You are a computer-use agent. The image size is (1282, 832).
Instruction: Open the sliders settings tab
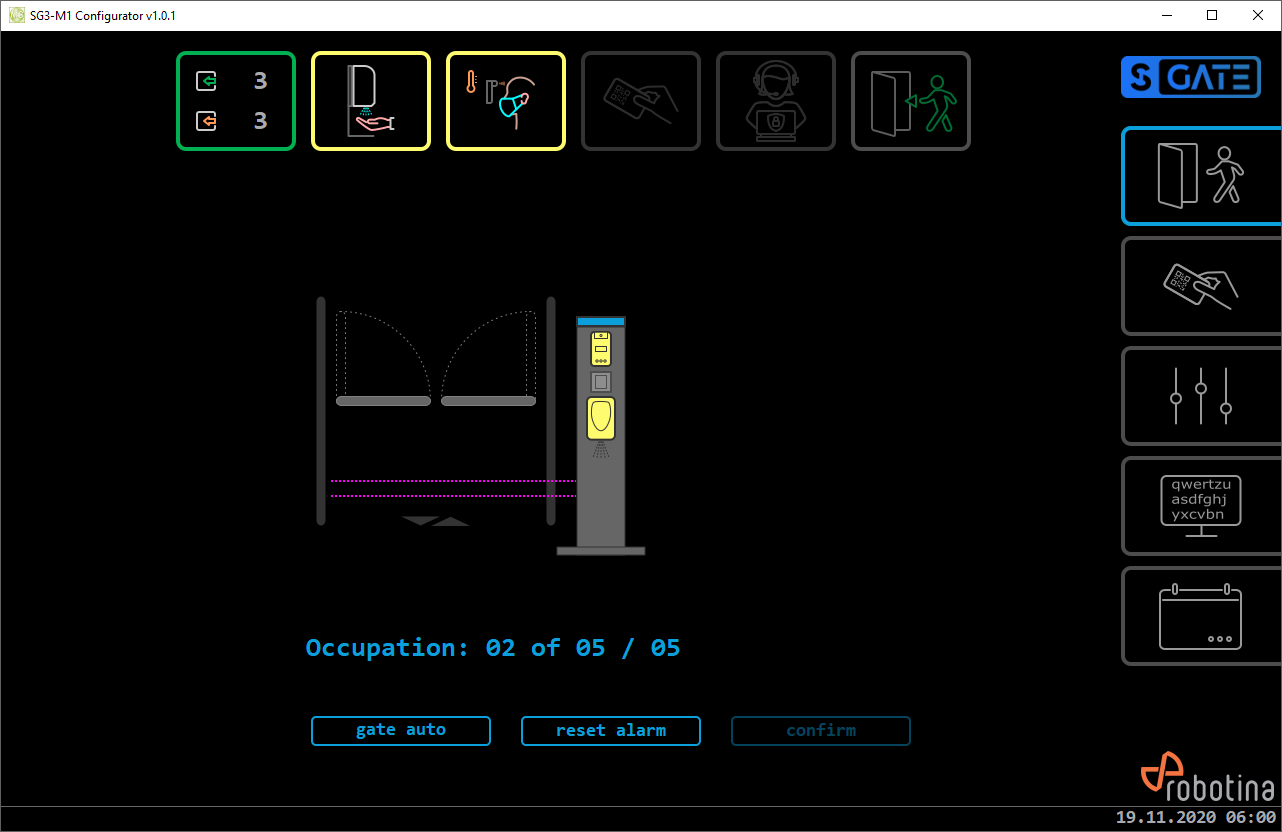pyautogui.click(x=1200, y=396)
